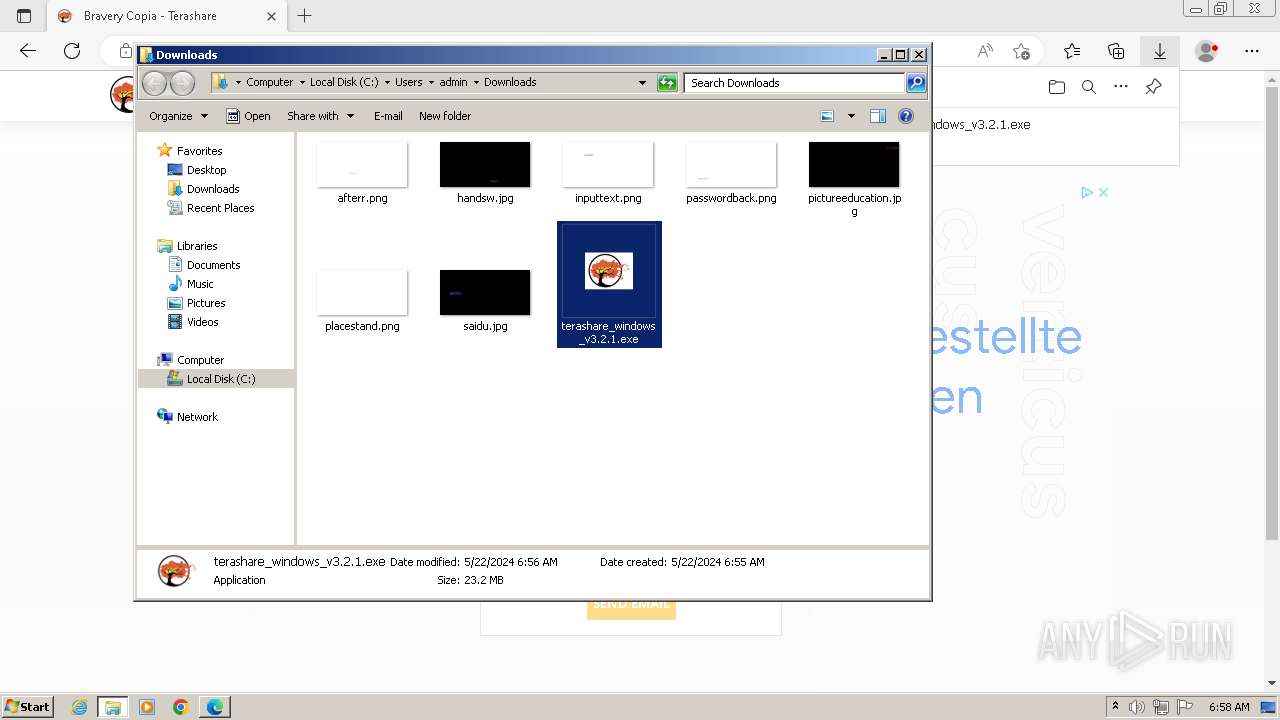Close the advertisement with X icon
This screenshot has height=720, width=1280.
click(x=1103, y=192)
